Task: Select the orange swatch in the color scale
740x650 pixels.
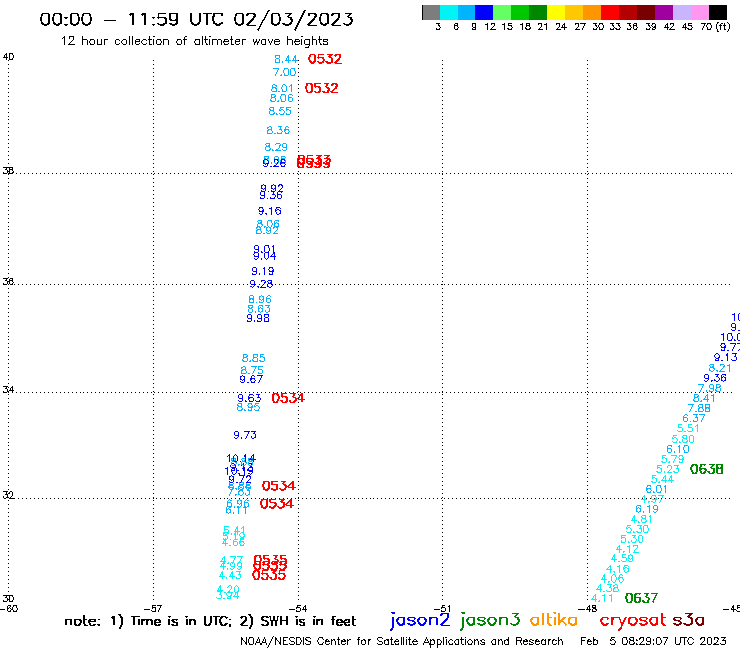Action: 592,12
